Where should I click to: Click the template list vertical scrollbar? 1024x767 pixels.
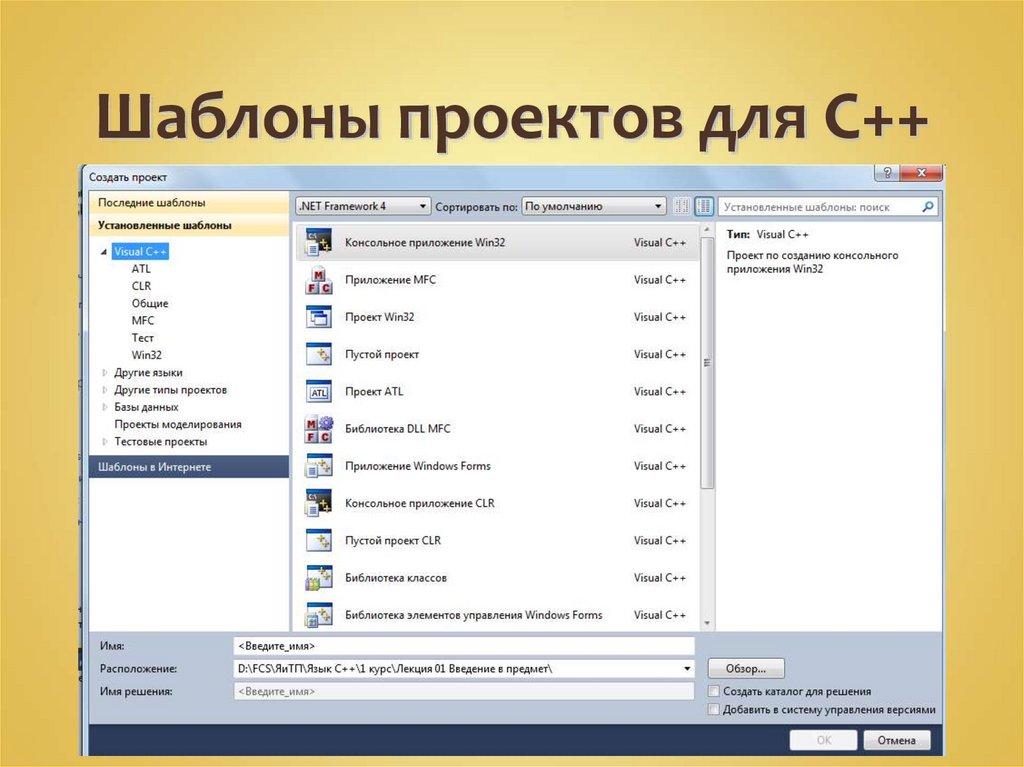pos(708,420)
